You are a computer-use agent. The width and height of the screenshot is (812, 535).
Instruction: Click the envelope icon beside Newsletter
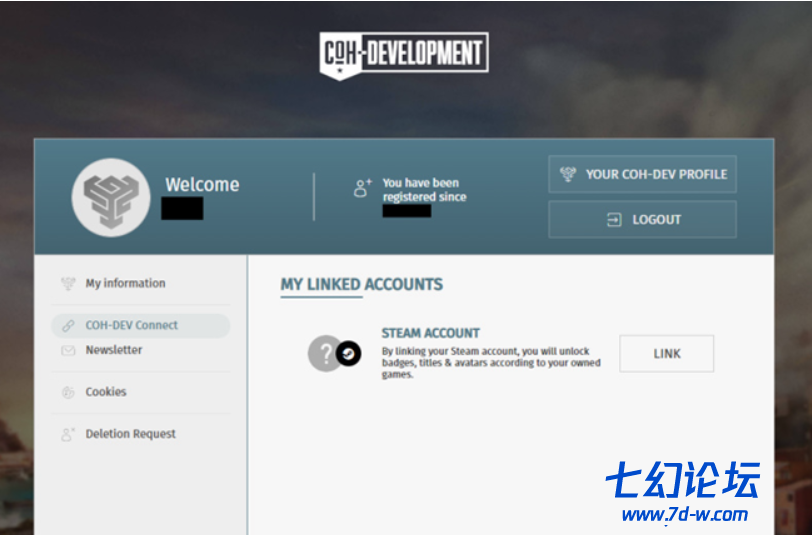click(68, 351)
